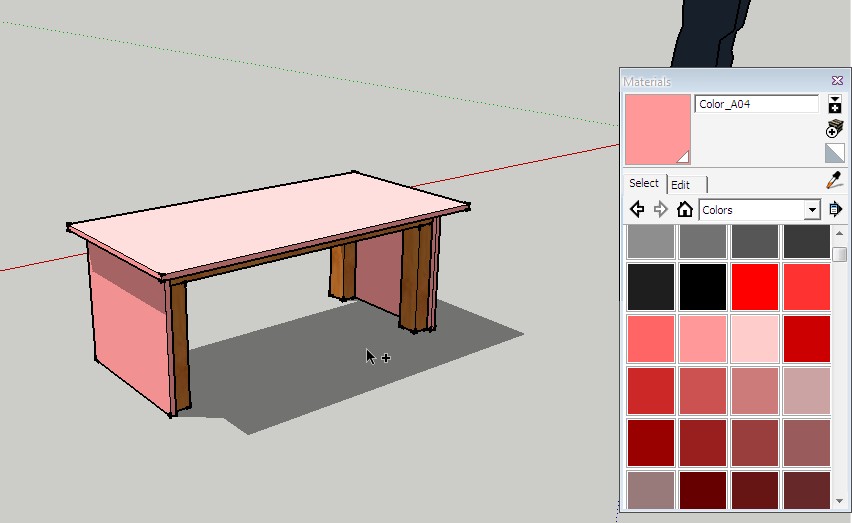Select the pure black swatch
The height and width of the screenshot is (523, 852).
click(x=703, y=287)
